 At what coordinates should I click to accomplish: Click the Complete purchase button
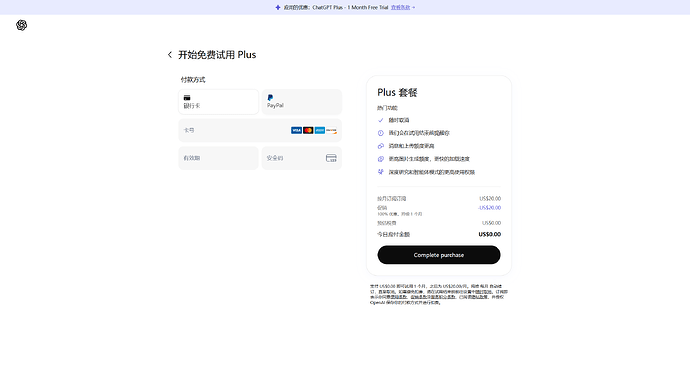click(439, 255)
